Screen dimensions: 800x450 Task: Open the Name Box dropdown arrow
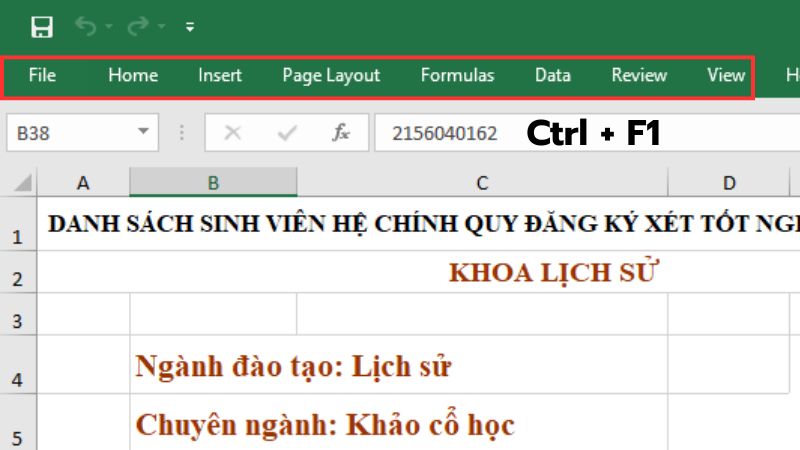coord(143,132)
